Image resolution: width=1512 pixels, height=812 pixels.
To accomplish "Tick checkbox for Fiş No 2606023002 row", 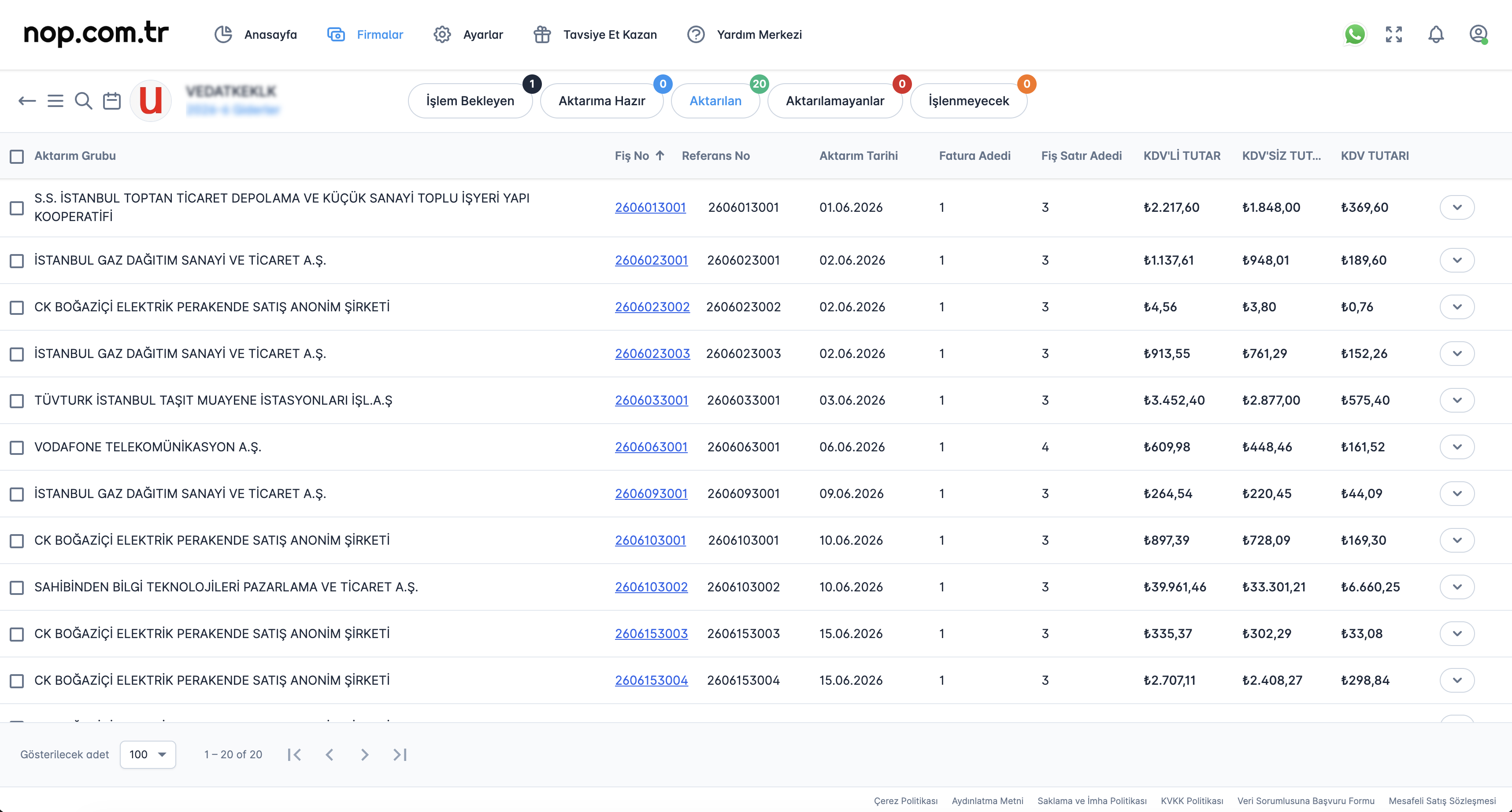I will pyautogui.click(x=17, y=308).
